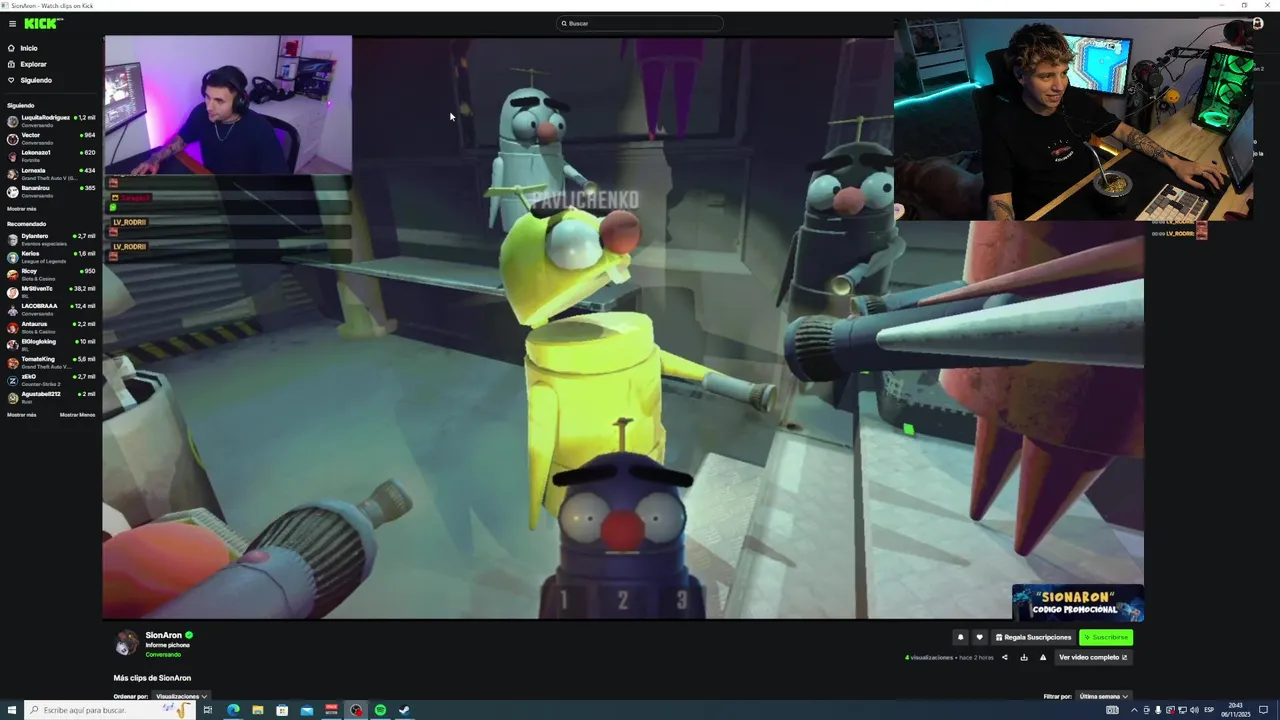Open the Windows Start menu
This screenshot has width=1280, height=720.
coord(11,710)
